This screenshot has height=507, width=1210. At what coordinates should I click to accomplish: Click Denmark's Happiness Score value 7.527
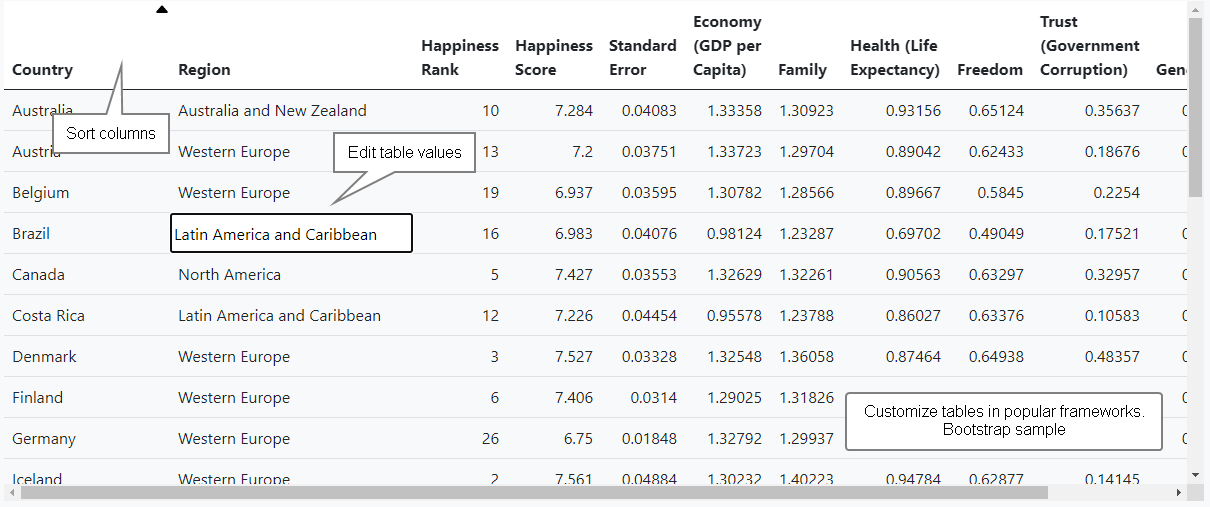[573, 357]
